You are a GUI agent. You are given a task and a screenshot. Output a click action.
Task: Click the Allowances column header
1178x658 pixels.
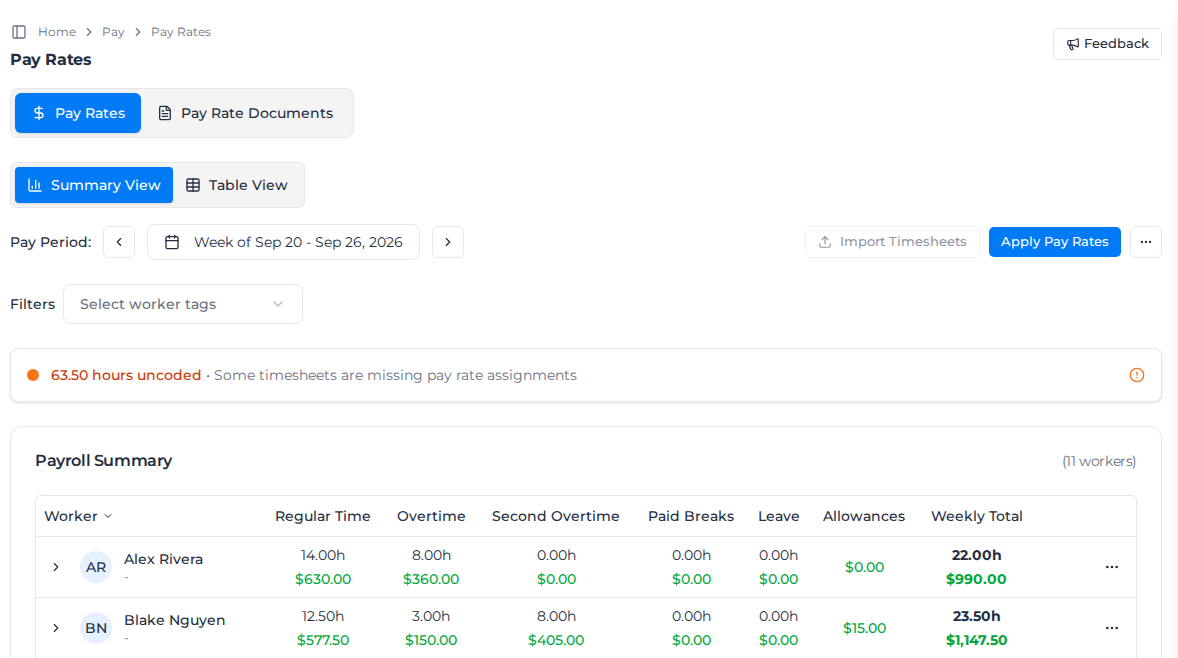(864, 516)
